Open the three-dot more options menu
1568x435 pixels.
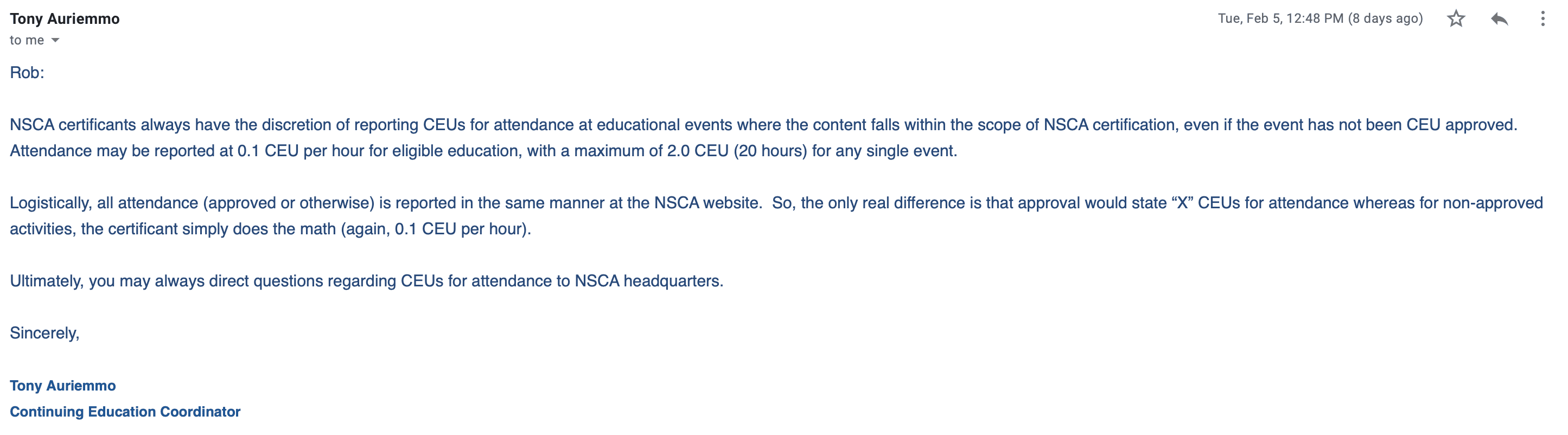coord(1542,19)
